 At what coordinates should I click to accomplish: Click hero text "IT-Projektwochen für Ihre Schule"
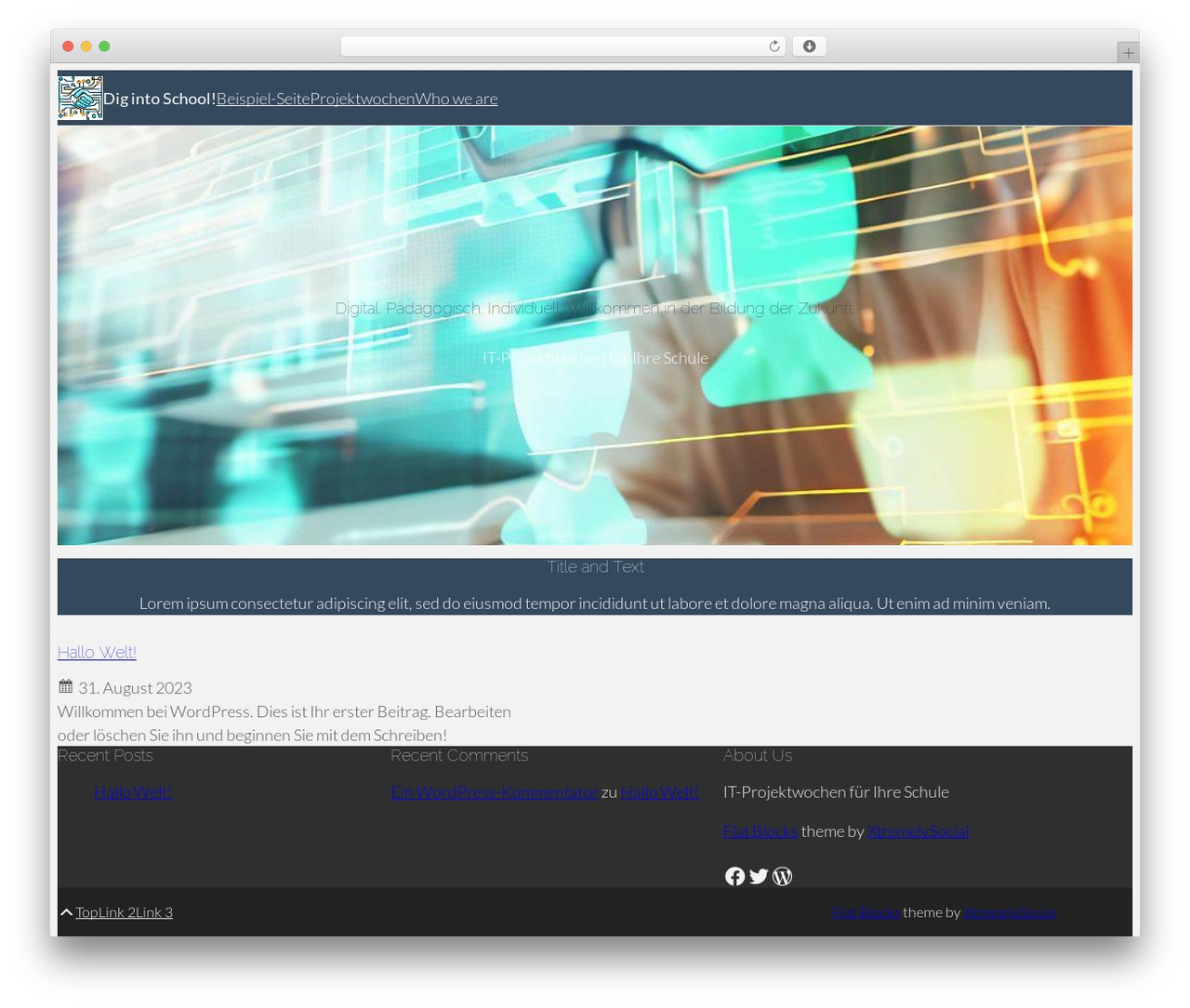click(x=595, y=358)
